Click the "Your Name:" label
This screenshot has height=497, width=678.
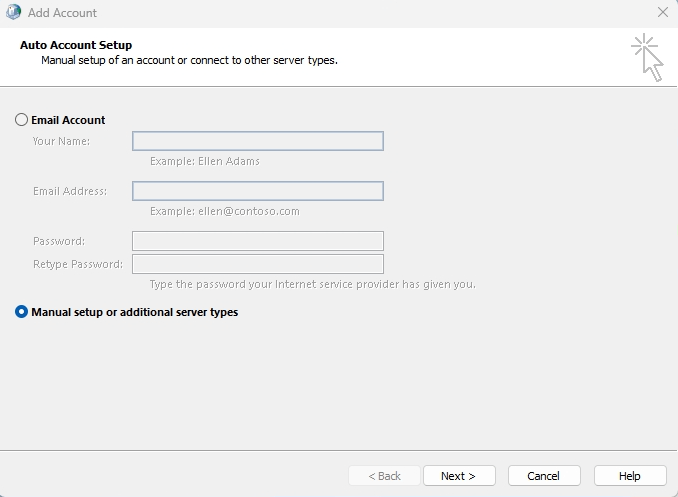pyautogui.click(x=61, y=141)
